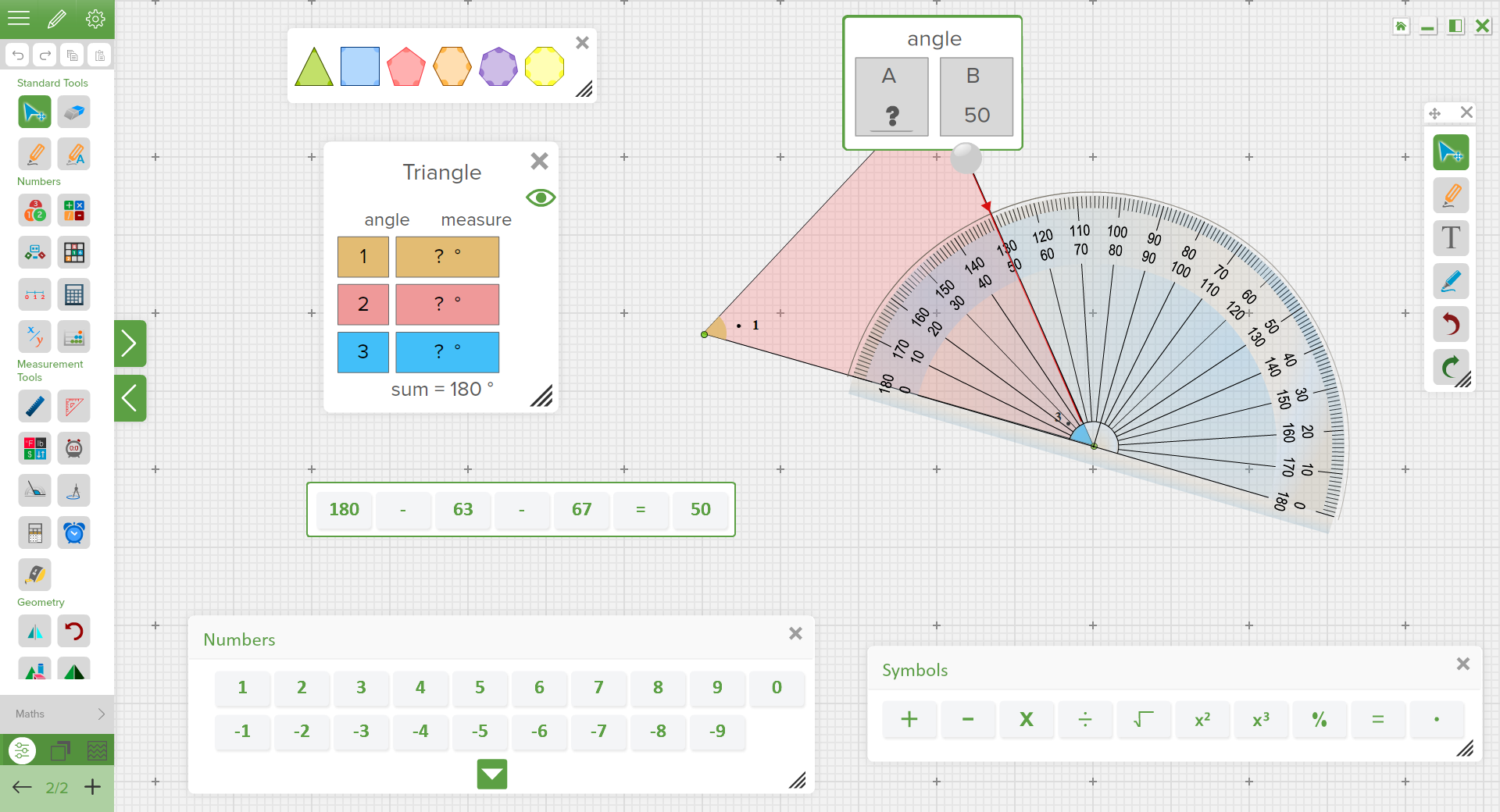Click the Text tool in floating toolbar
The image size is (1500, 812).
point(1451,238)
